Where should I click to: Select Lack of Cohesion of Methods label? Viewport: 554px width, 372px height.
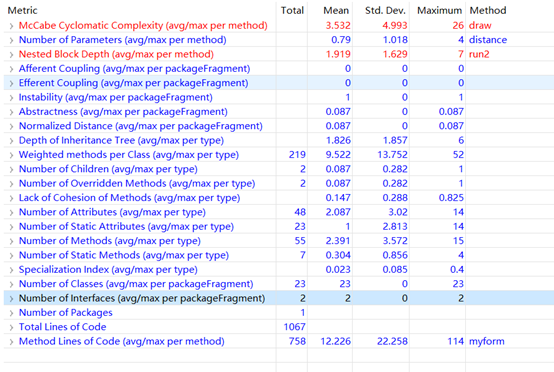(x=129, y=197)
